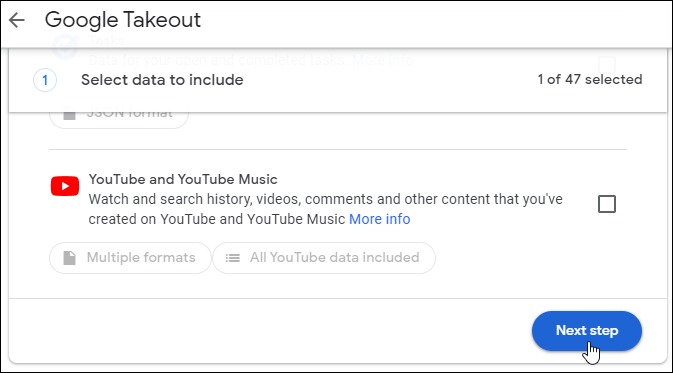673x373 pixels.
Task: Check the YouTube and YouTube Music checkbox
Action: (607, 204)
